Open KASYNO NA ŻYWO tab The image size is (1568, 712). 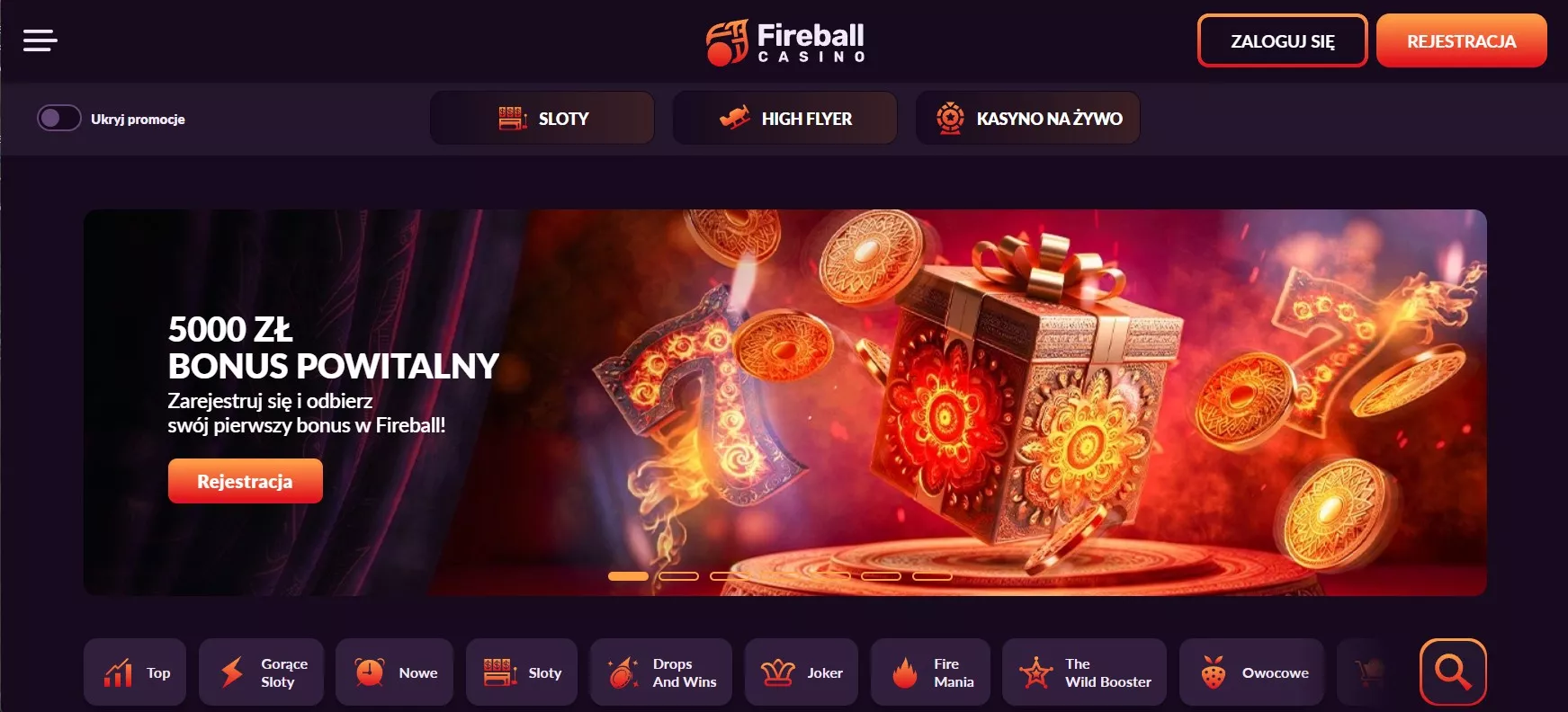coord(1028,118)
